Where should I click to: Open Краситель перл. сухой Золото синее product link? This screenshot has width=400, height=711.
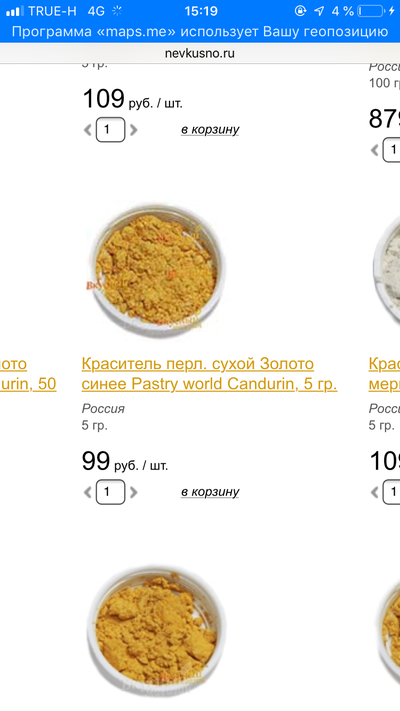click(210, 374)
